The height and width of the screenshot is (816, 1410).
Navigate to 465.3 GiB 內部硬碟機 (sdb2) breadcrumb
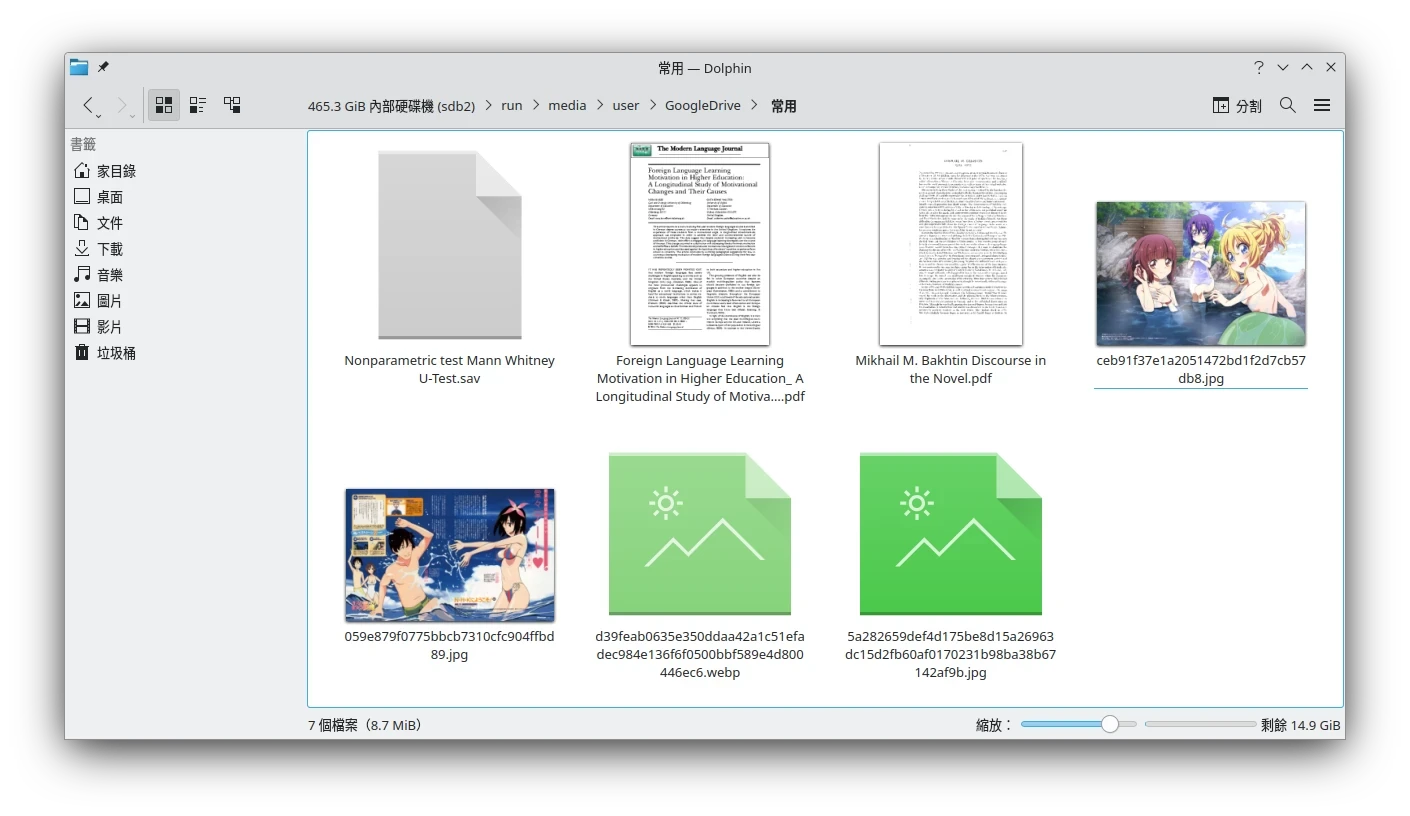tap(391, 106)
